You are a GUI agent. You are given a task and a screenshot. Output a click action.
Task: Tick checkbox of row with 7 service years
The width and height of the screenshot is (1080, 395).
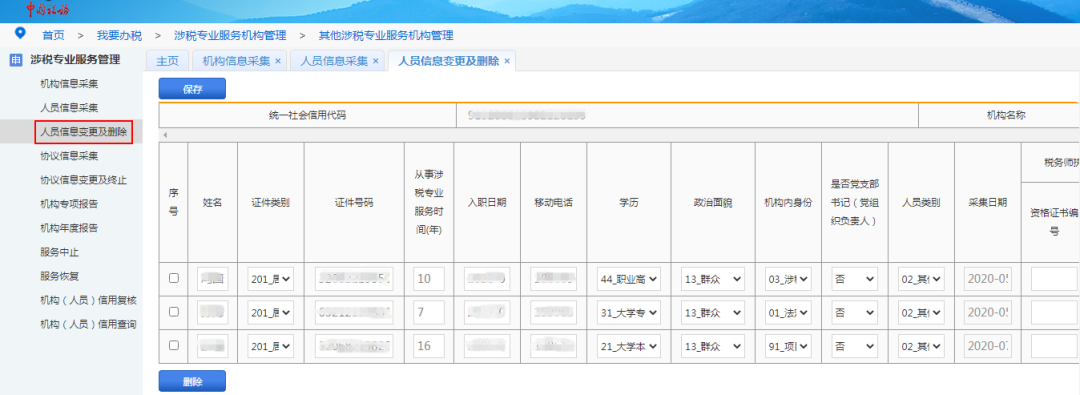pos(174,312)
